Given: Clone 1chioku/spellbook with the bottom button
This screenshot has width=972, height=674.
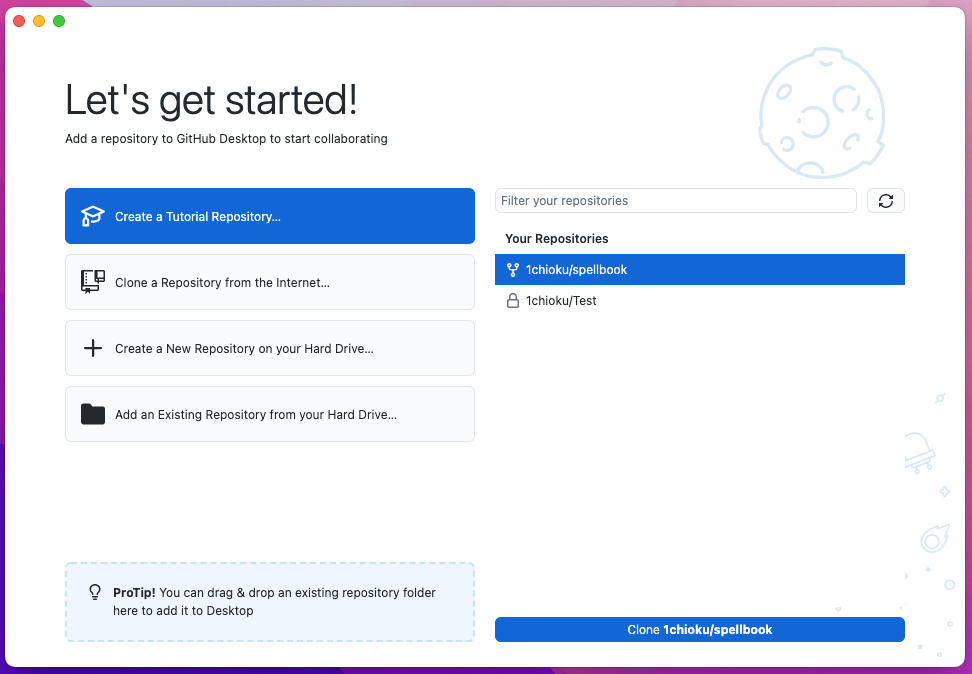Looking at the screenshot, I should pos(699,629).
